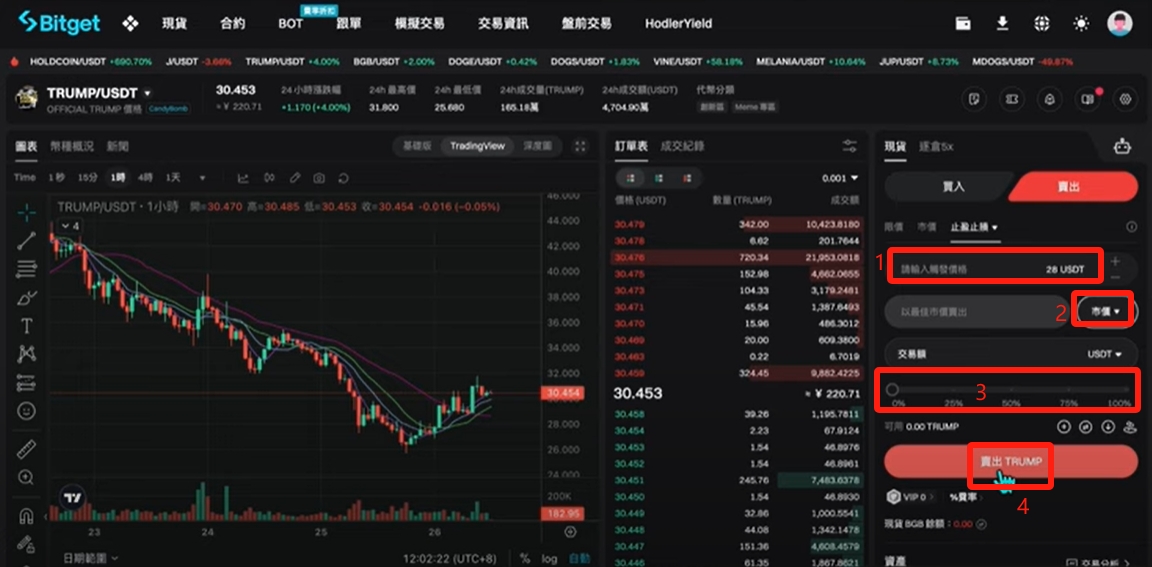Image resolution: width=1152 pixels, height=567 pixels.
Task: Open the 0.001 price precision dropdown
Action: tap(840, 178)
